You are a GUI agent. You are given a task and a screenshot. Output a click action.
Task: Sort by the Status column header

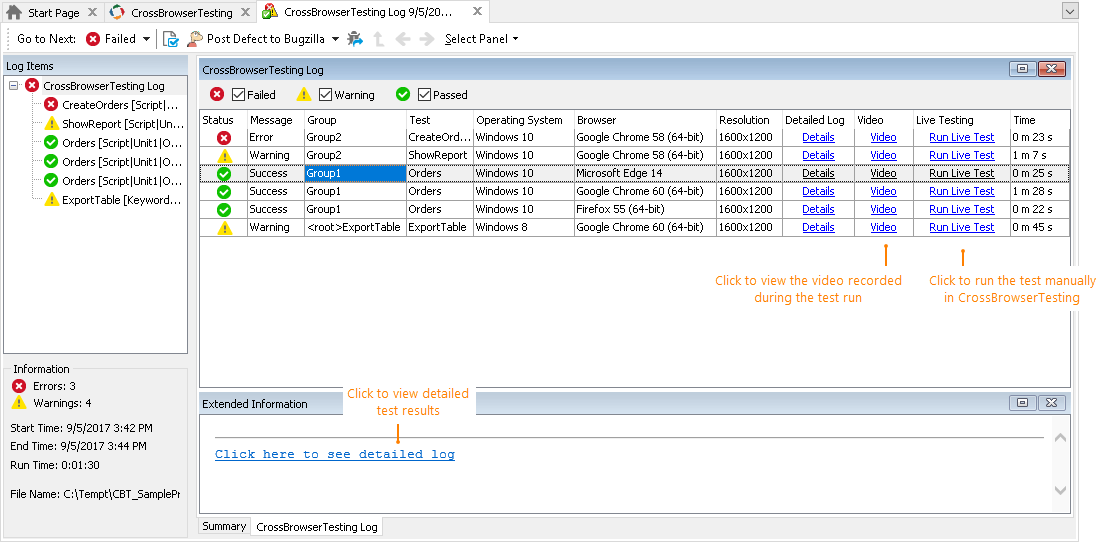pos(224,120)
